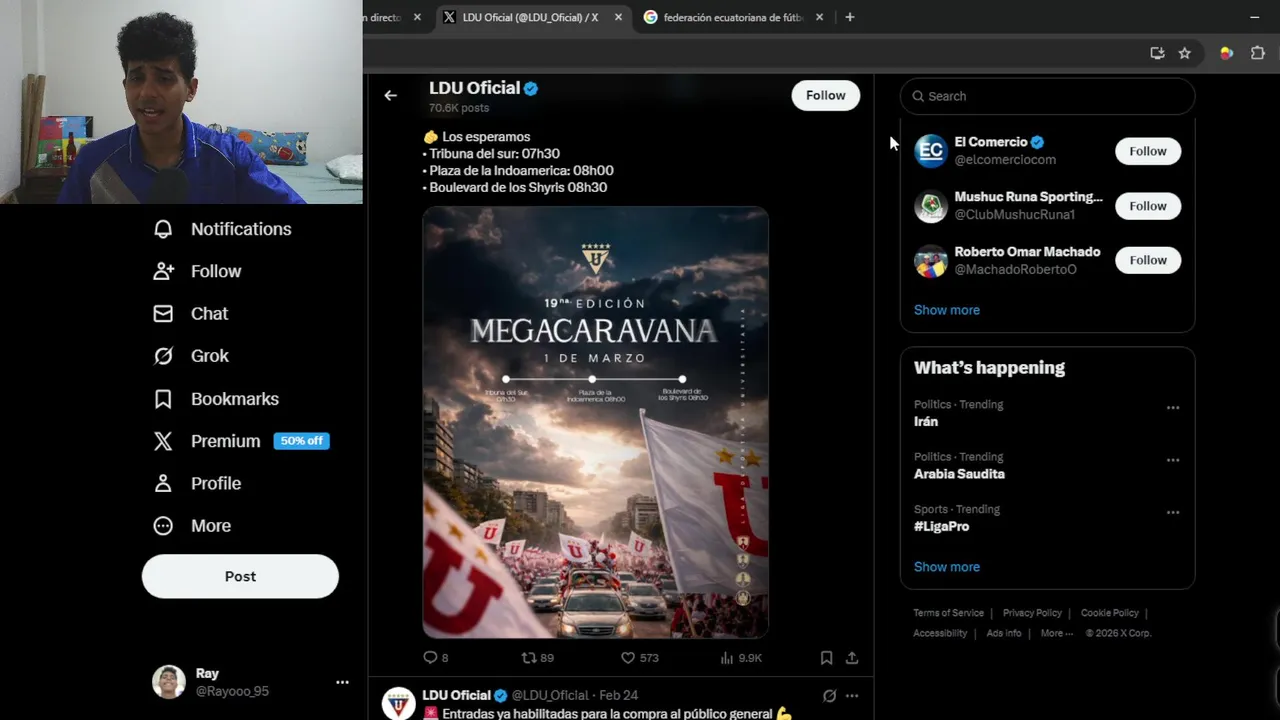Share the Megacaravana post
The height and width of the screenshot is (720, 1280).
point(852,658)
